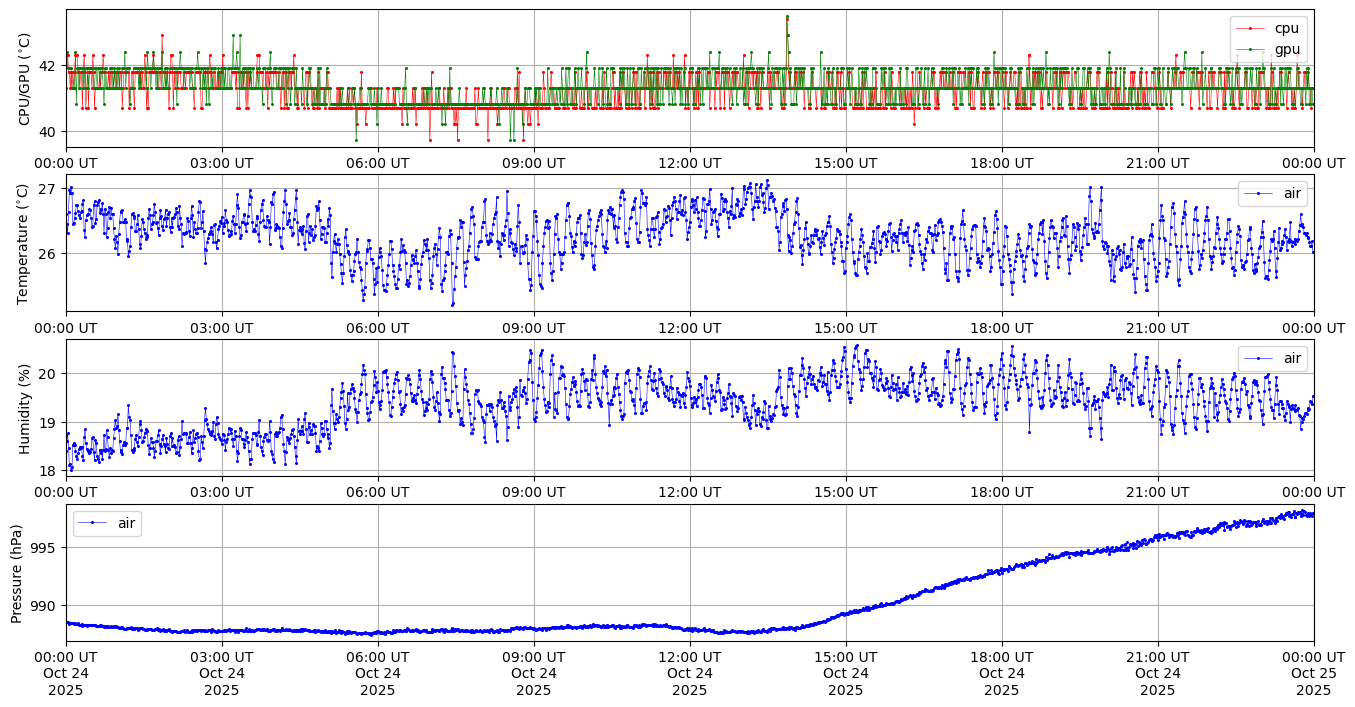Click the Pressure (hPa) y-axis label
1355x707 pixels.
(x=17, y=573)
